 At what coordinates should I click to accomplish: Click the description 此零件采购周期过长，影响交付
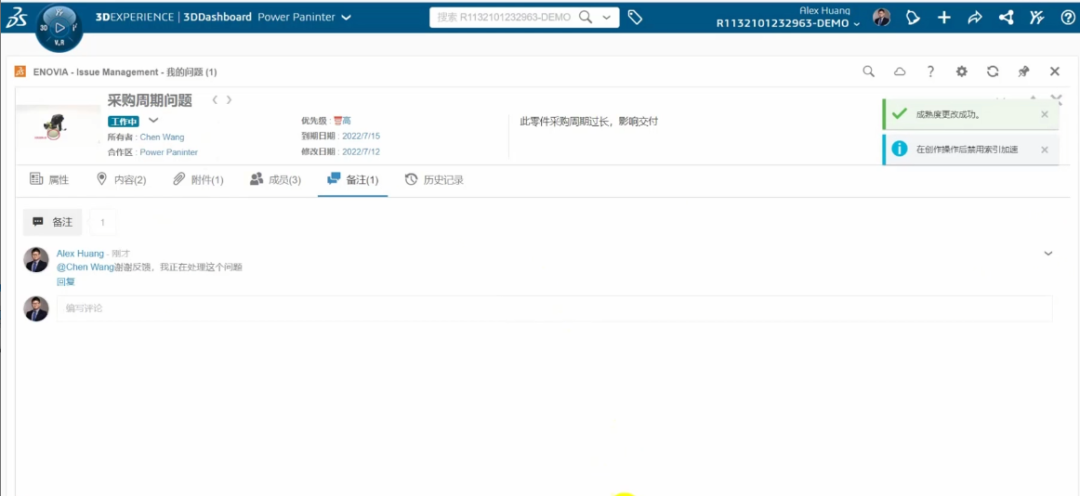point(589,121)
